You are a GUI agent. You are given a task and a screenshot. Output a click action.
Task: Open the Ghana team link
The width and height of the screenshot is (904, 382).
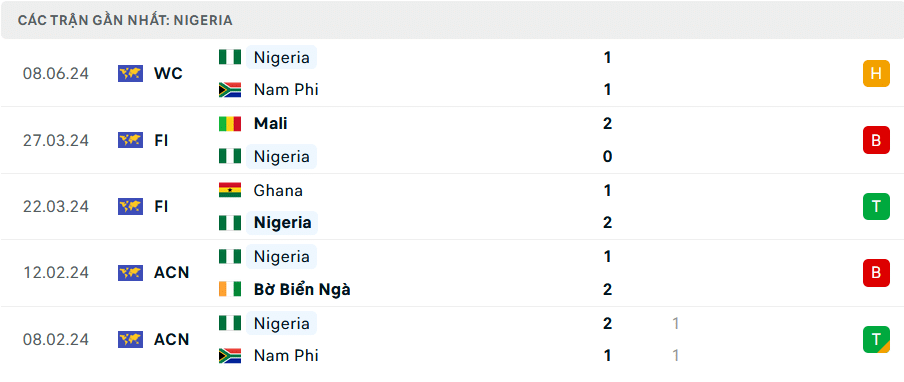(x=278, y=190)
